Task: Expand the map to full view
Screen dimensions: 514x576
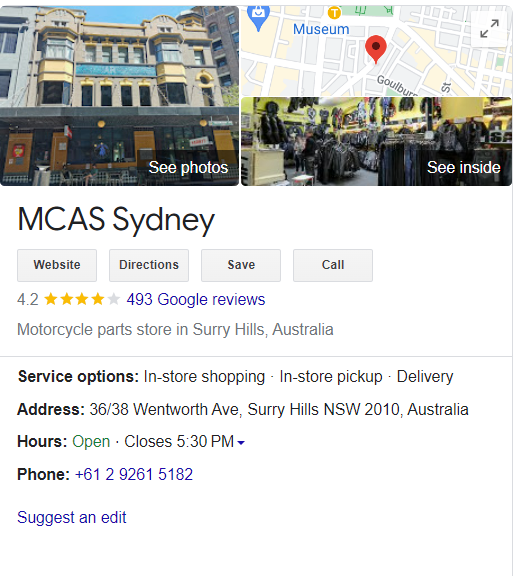Action: click(x=489, y=28)
